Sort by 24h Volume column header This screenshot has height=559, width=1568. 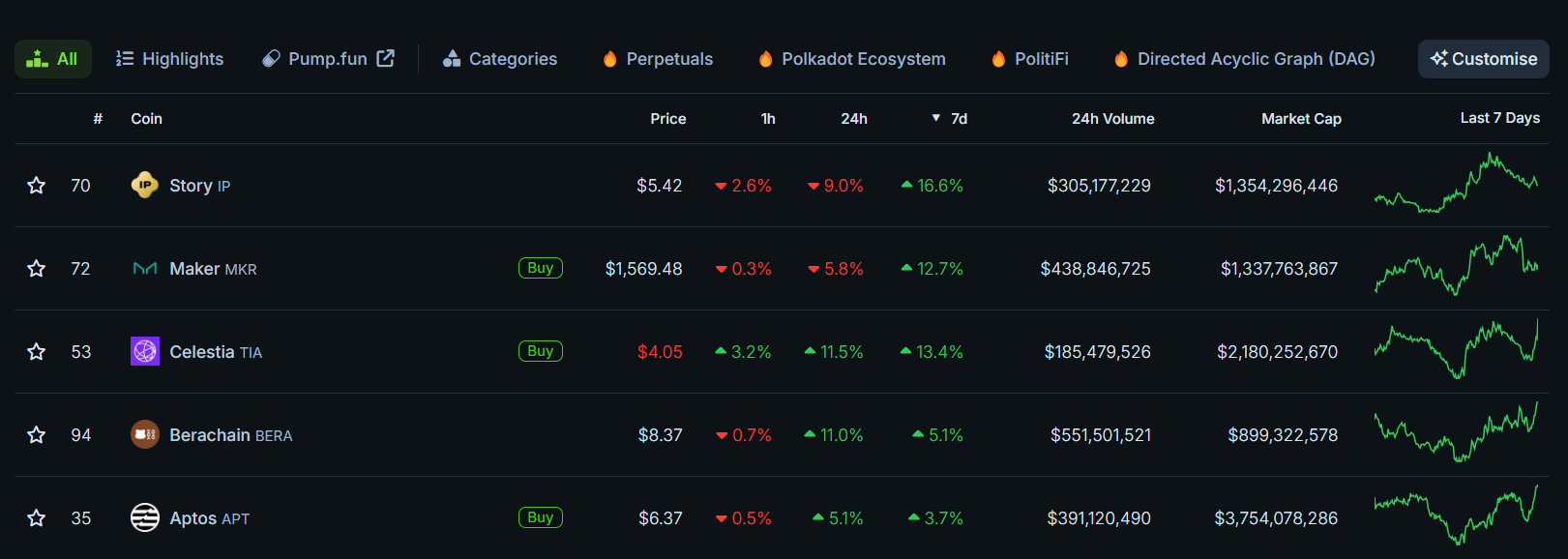(1112, 118)
